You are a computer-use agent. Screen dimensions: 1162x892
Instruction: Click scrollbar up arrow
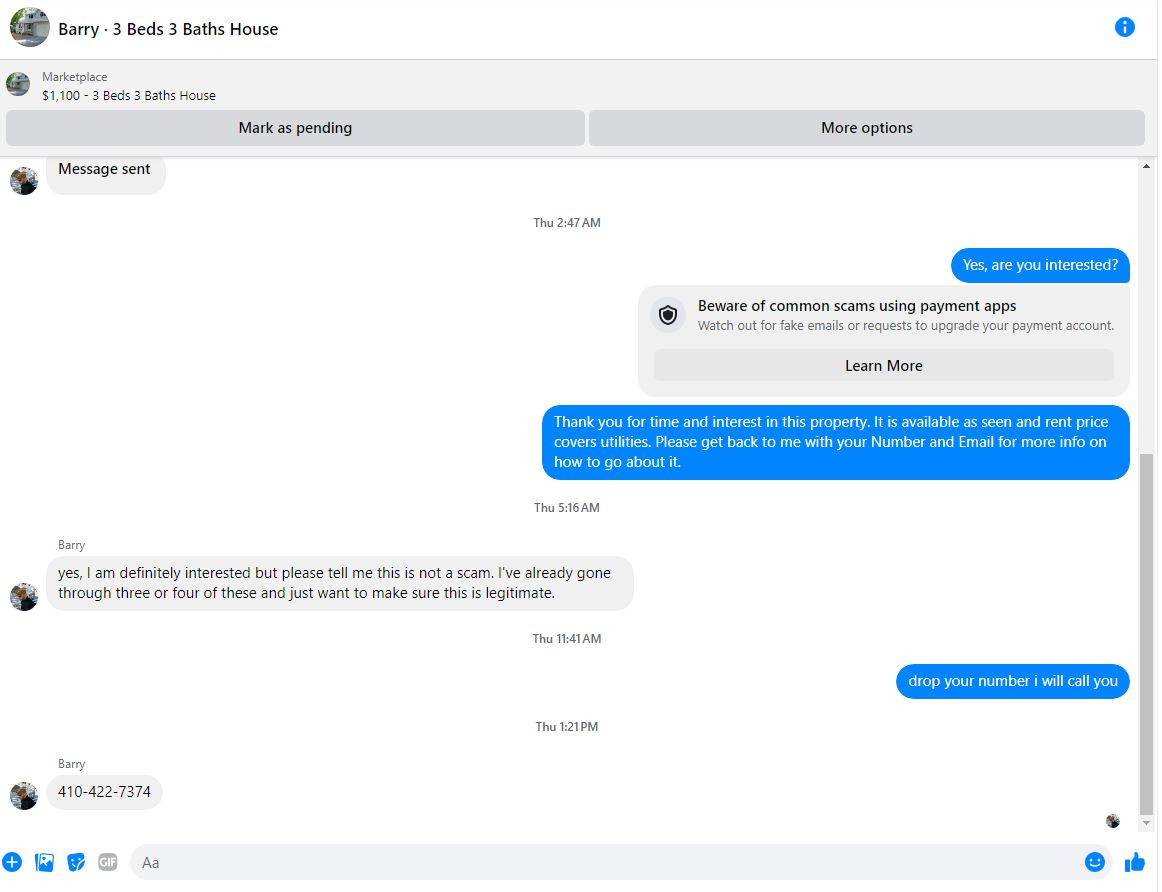(x=1146, y=166)
